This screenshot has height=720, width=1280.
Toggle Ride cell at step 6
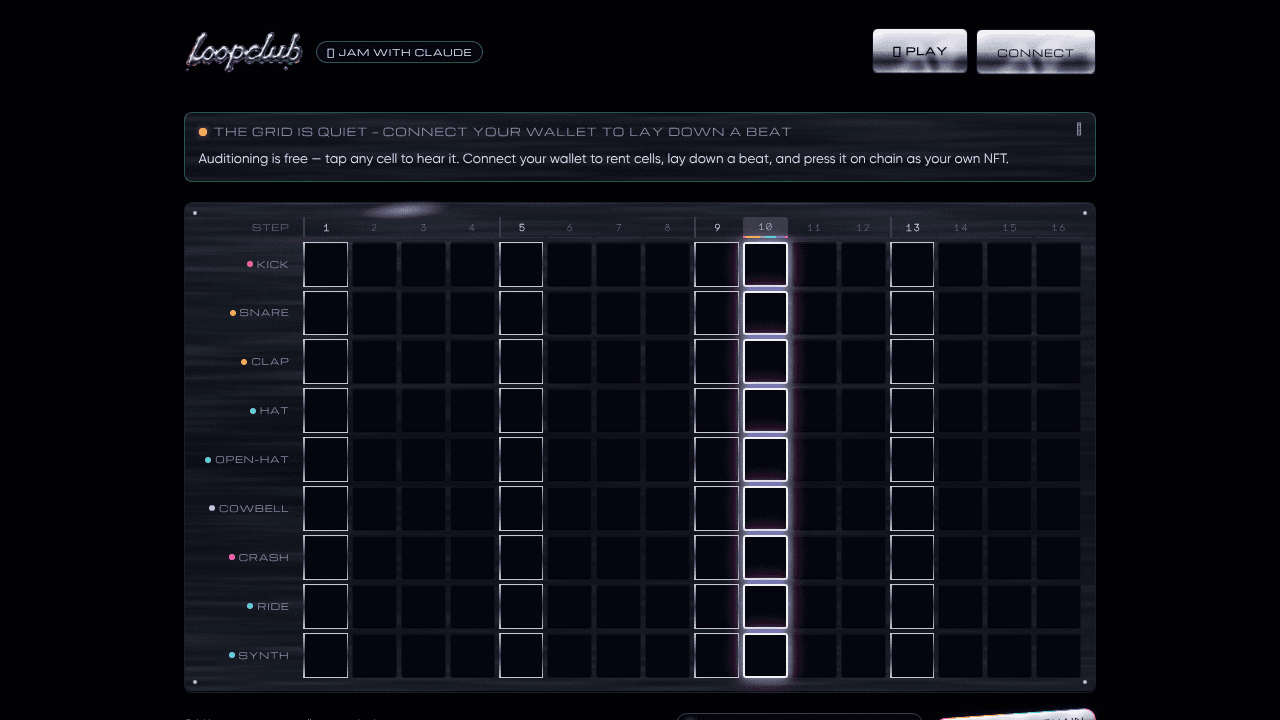pos(570,607)
